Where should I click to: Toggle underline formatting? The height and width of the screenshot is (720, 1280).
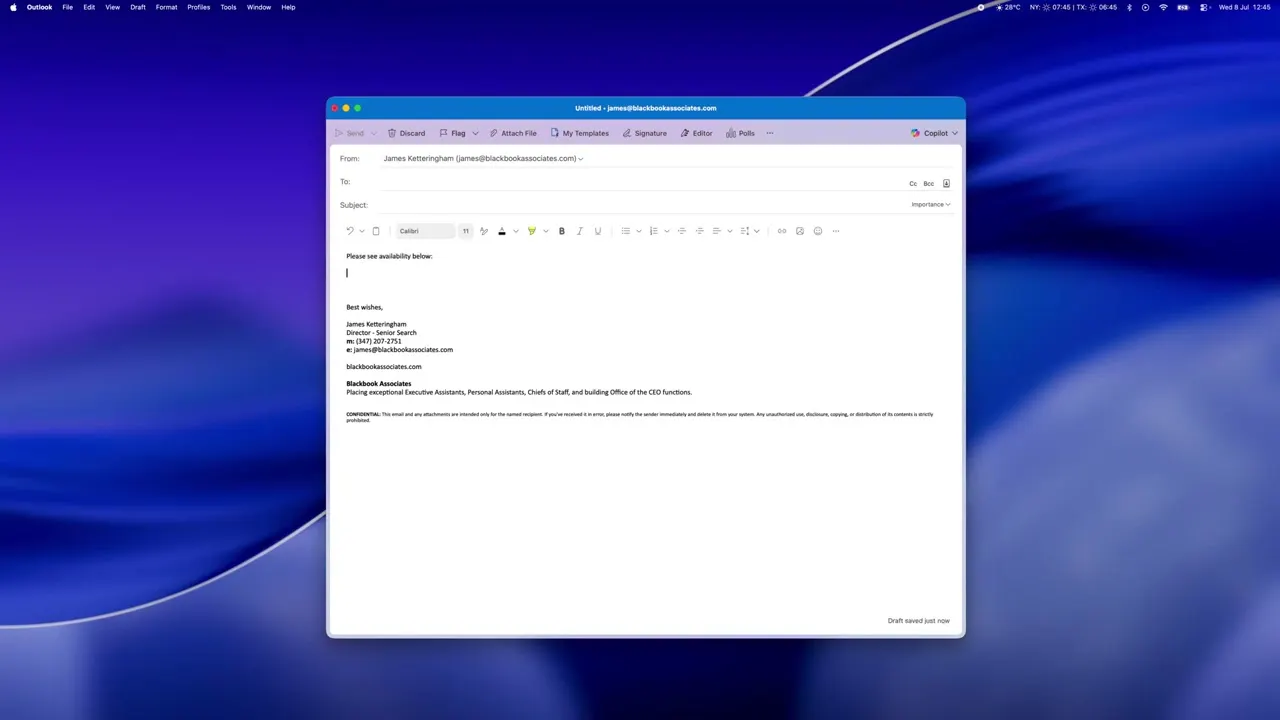click(x=598, y=231)
